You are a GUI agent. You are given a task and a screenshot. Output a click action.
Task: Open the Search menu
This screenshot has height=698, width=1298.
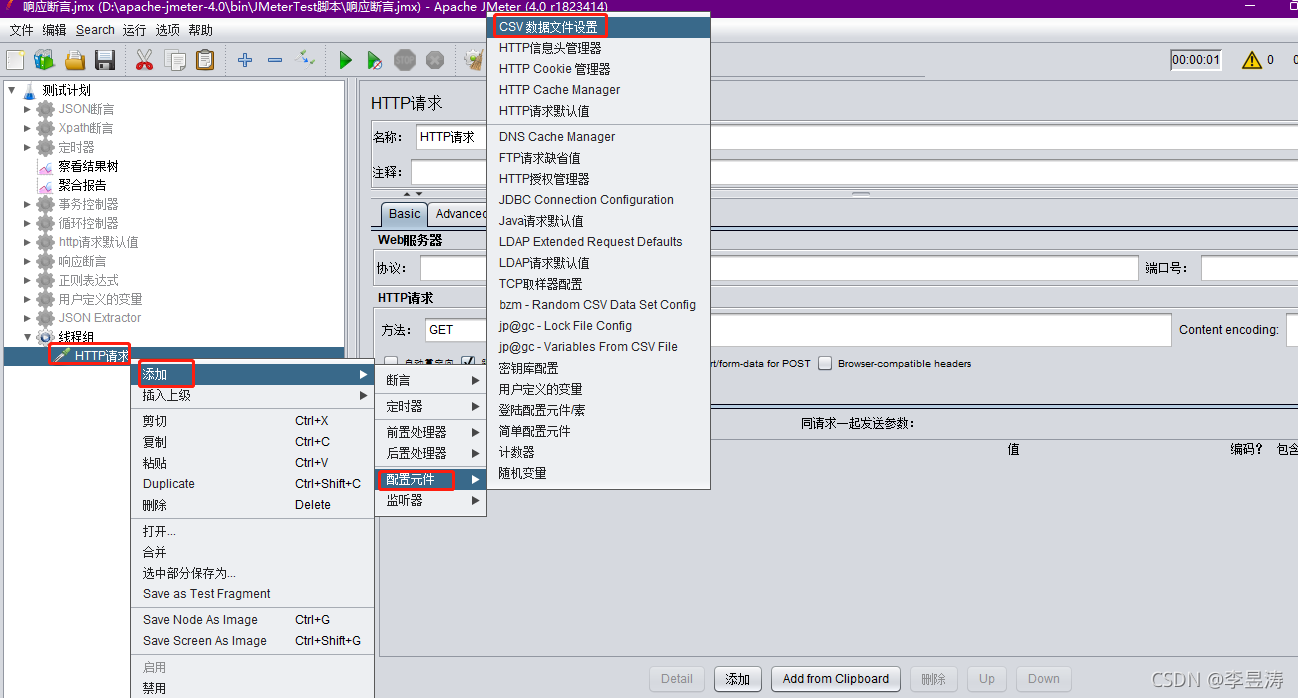(95, 30)
